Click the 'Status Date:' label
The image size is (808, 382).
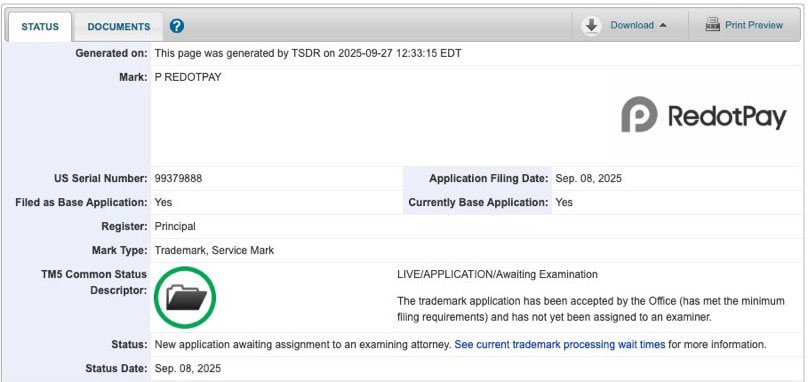pos(116,369)
